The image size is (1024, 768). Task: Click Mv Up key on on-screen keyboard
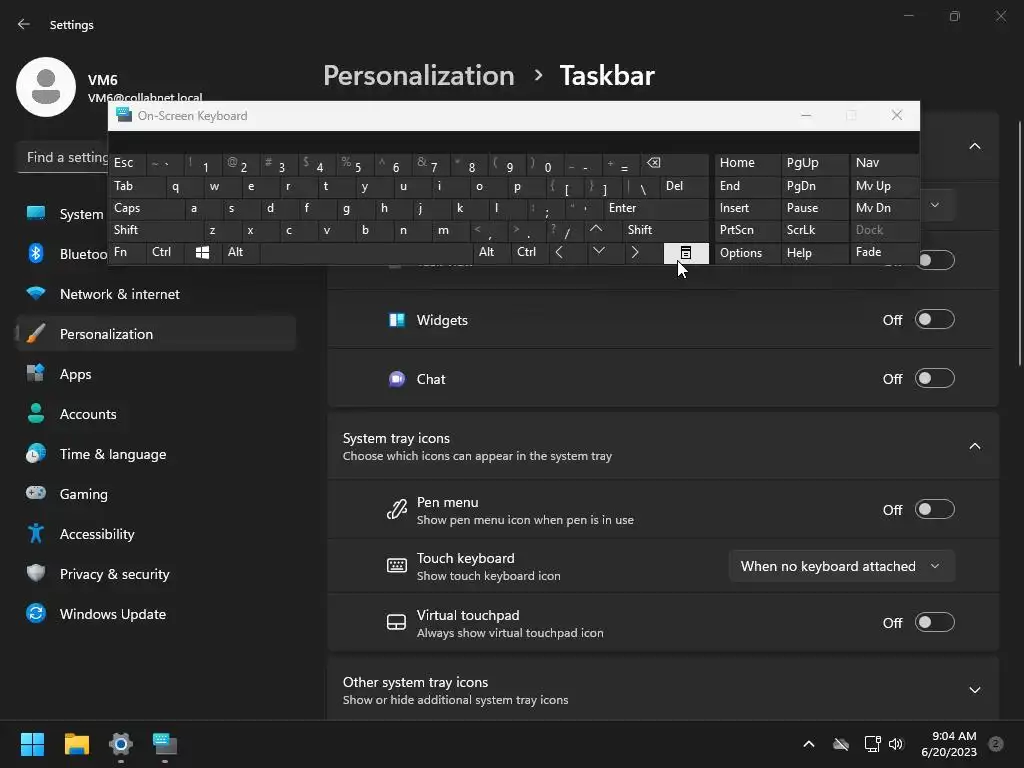click(884, 186)
